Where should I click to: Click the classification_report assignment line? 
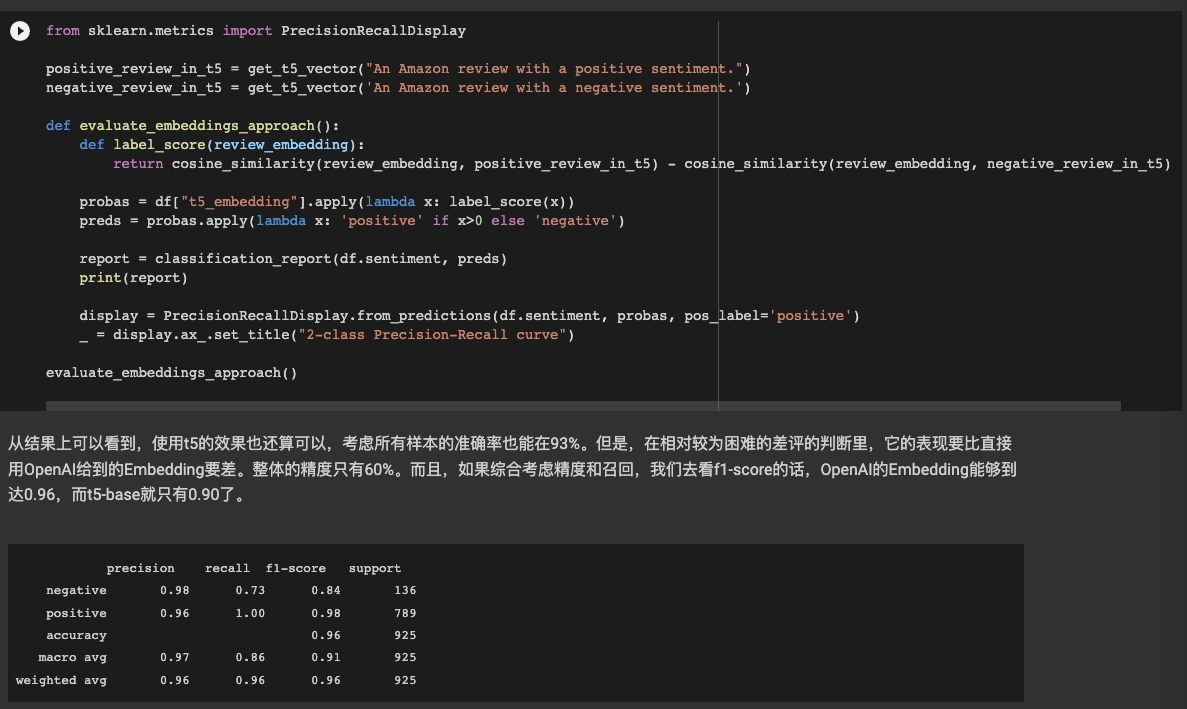293,259
